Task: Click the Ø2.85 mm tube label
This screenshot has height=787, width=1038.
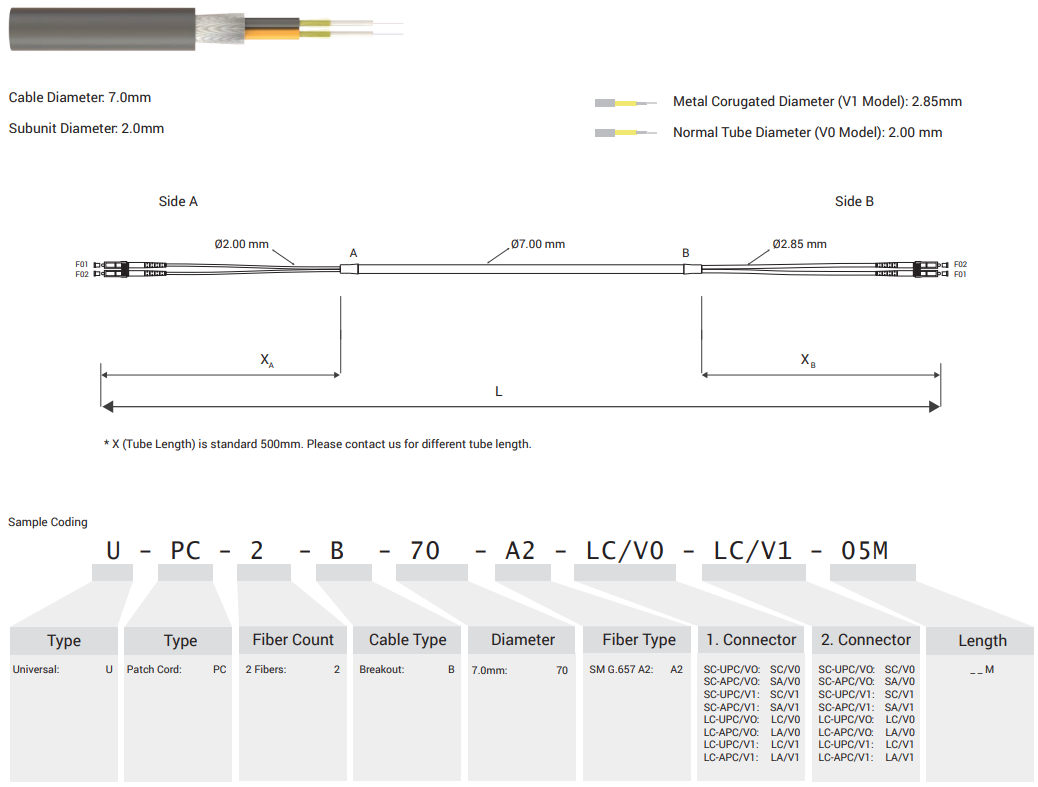Action: [799, 244]
